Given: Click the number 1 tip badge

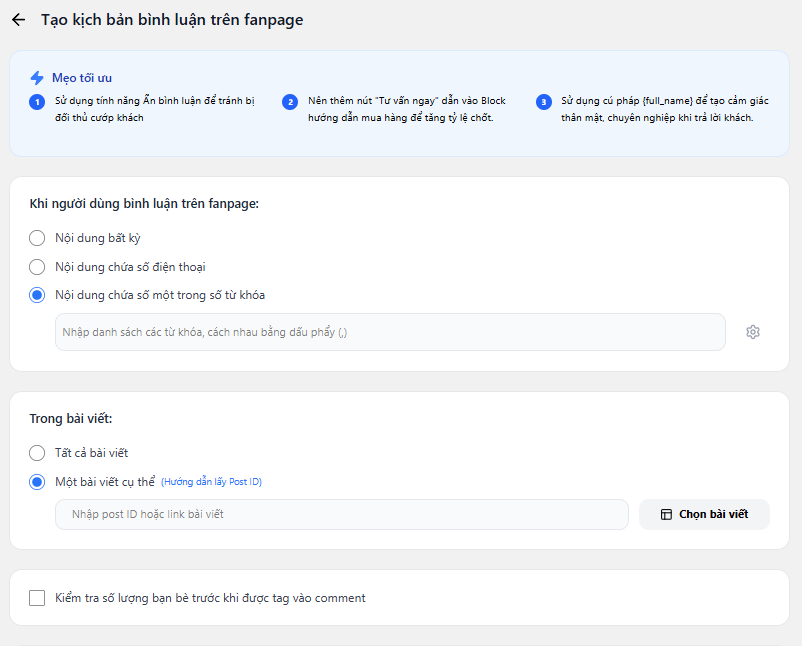Looking at the screenshot, I should click(x=37, y=102).
